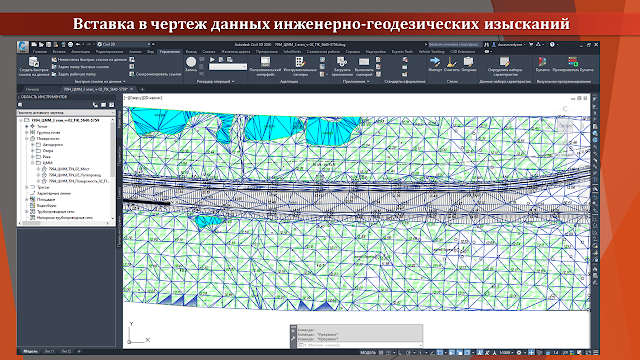
Task: Switch to the Главная ribbon tab
Action: tap(40, 52)
